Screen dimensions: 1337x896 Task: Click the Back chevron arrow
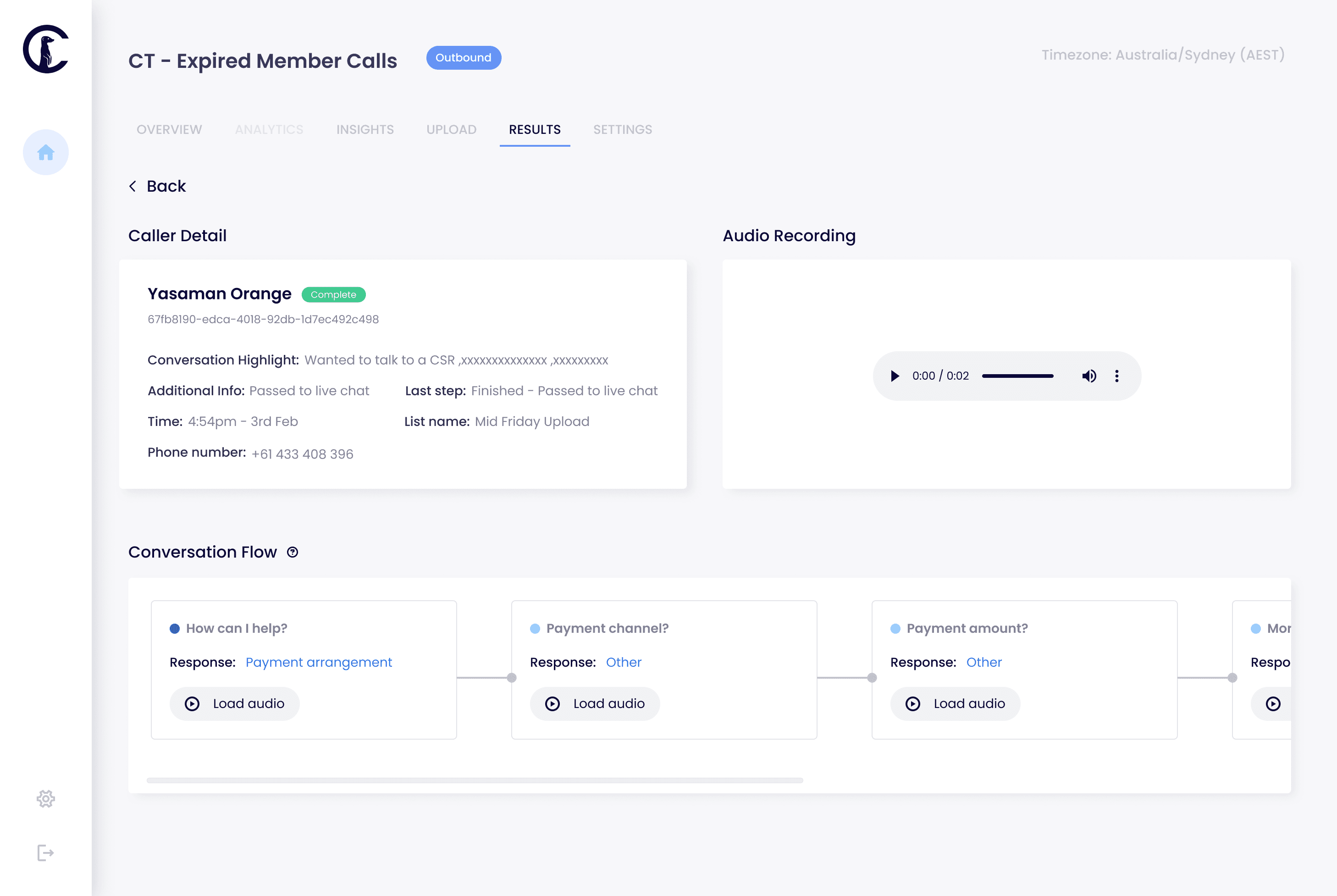click(133, 186)
